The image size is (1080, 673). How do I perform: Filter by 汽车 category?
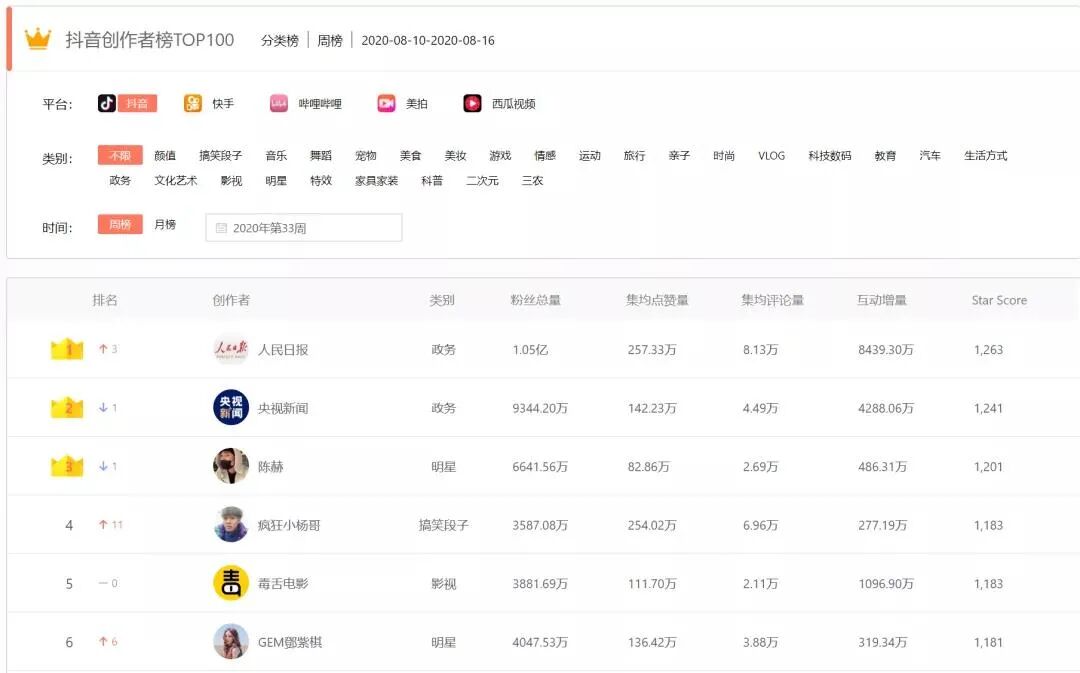(x=930, y=156)
